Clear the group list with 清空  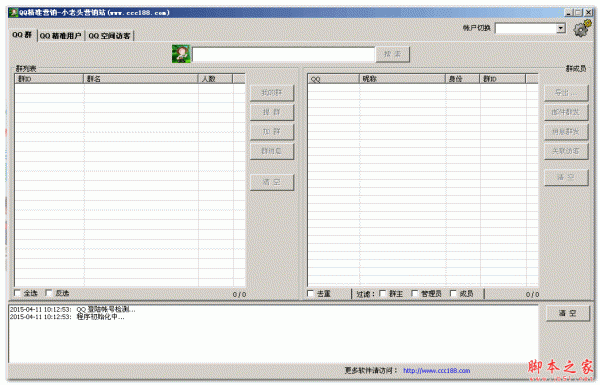[272, 183]
